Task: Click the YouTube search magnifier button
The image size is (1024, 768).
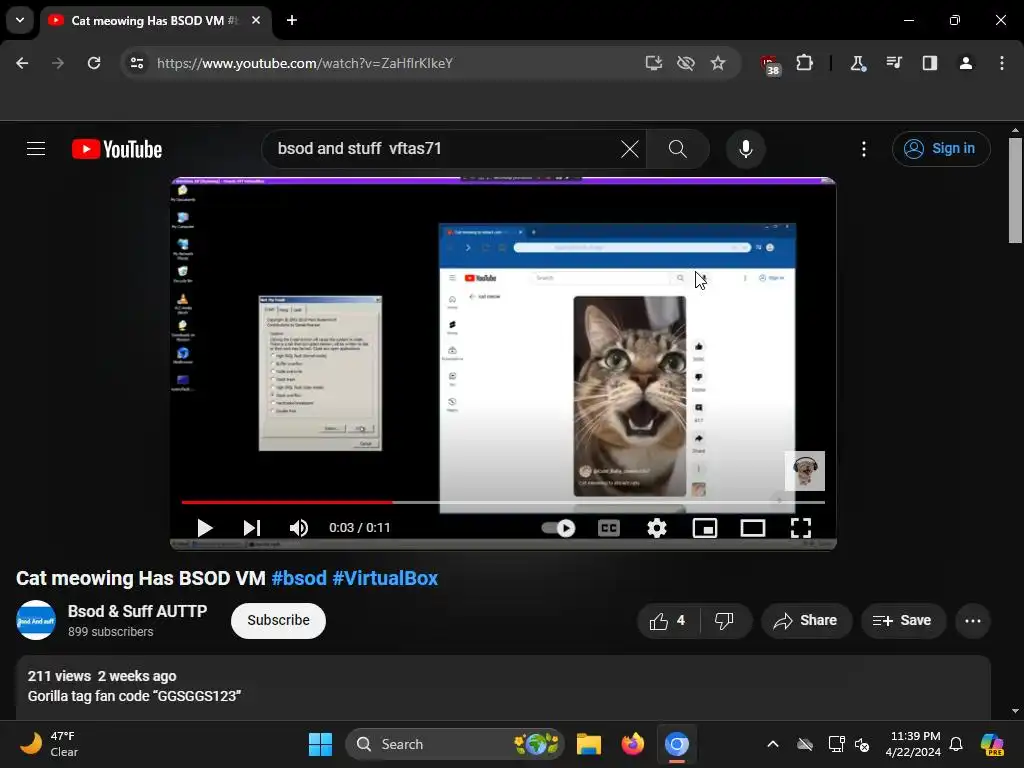Action: click(x=678, y=149)
